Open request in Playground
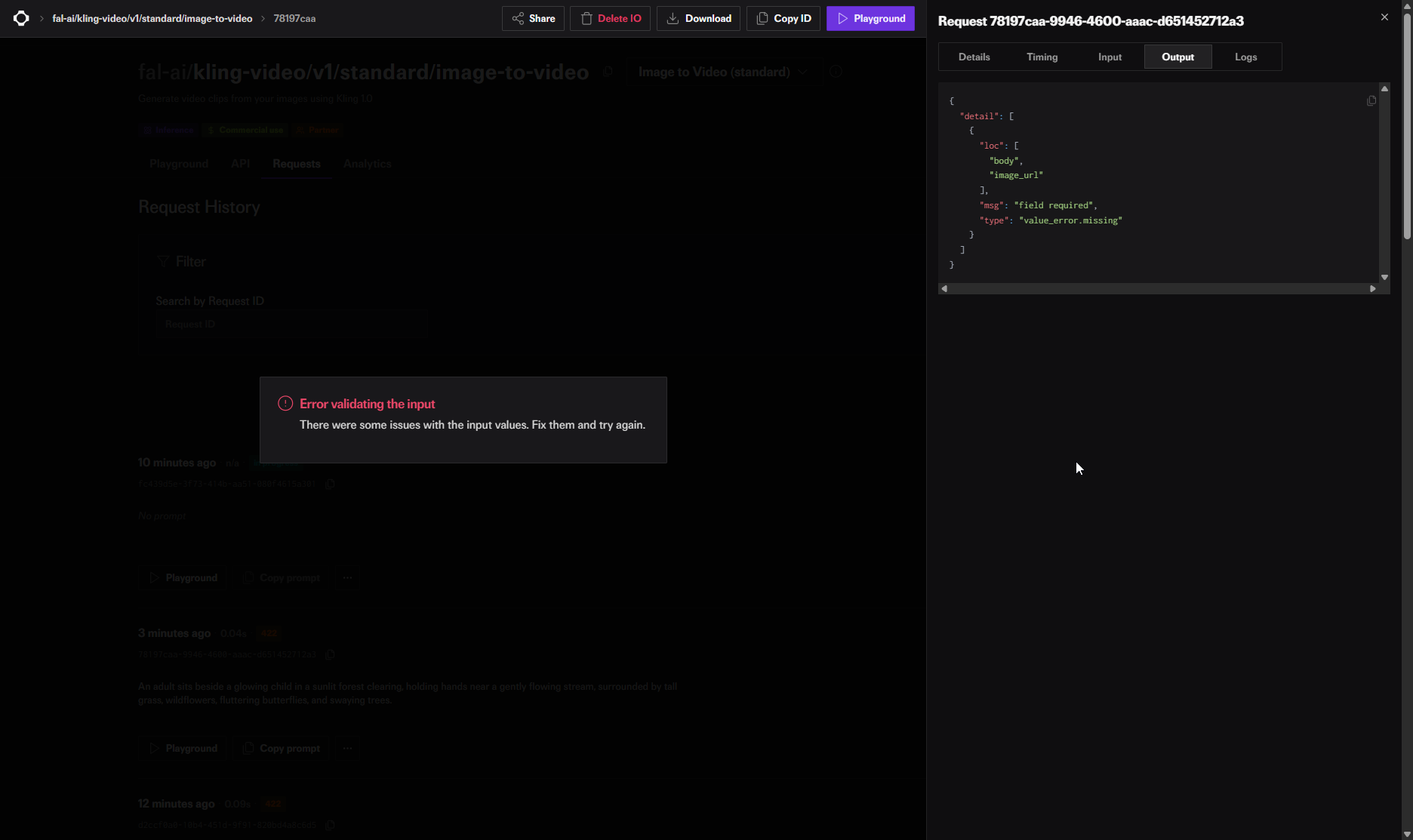The image size is (1413, 840). point(870,18)
